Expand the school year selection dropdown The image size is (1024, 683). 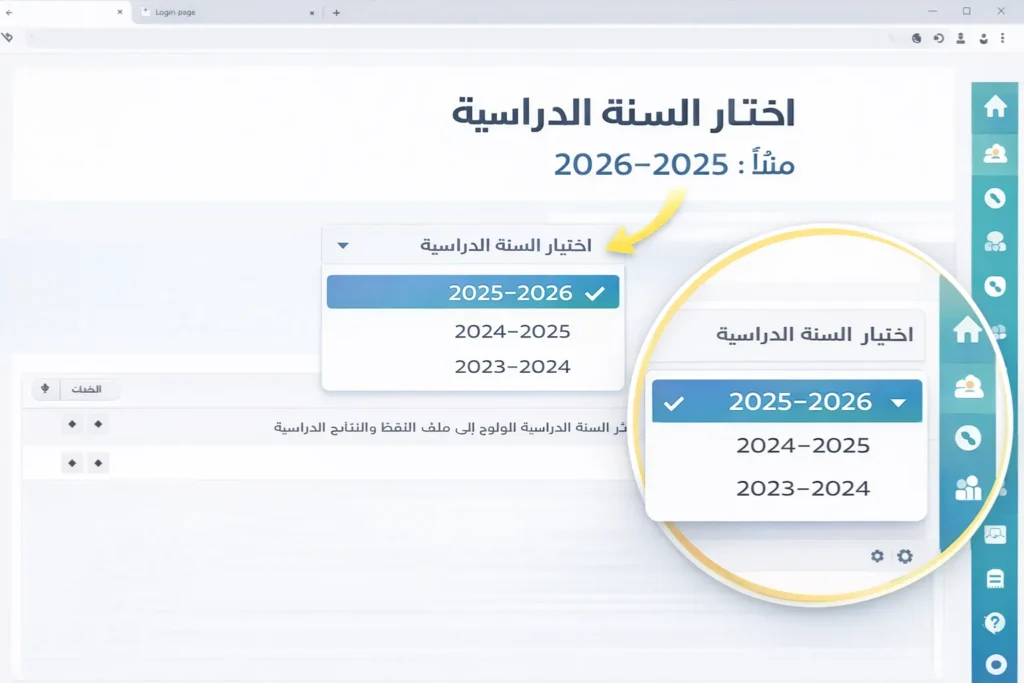(472, 244)
